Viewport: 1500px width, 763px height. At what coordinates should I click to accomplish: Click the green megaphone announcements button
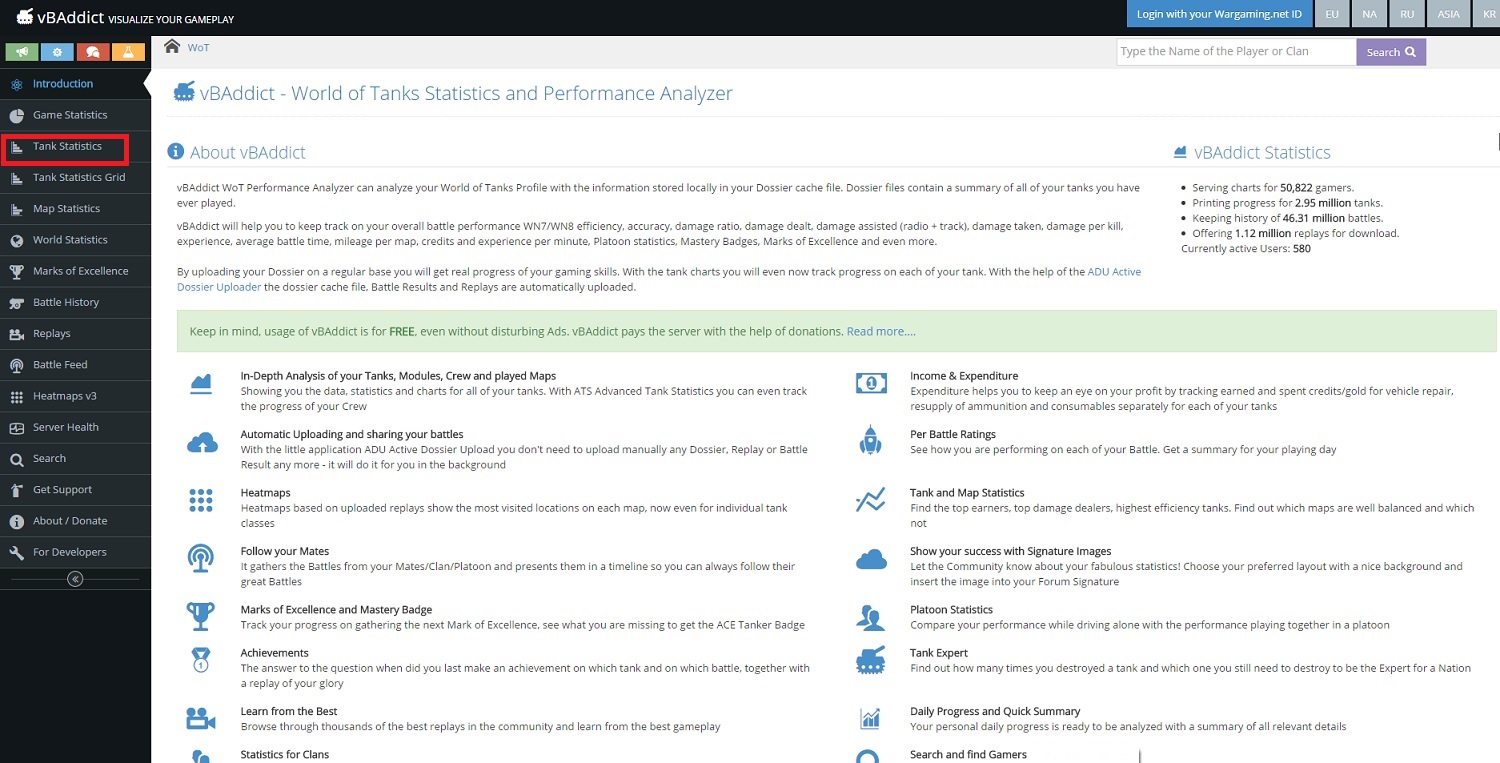tap(22, 52)
